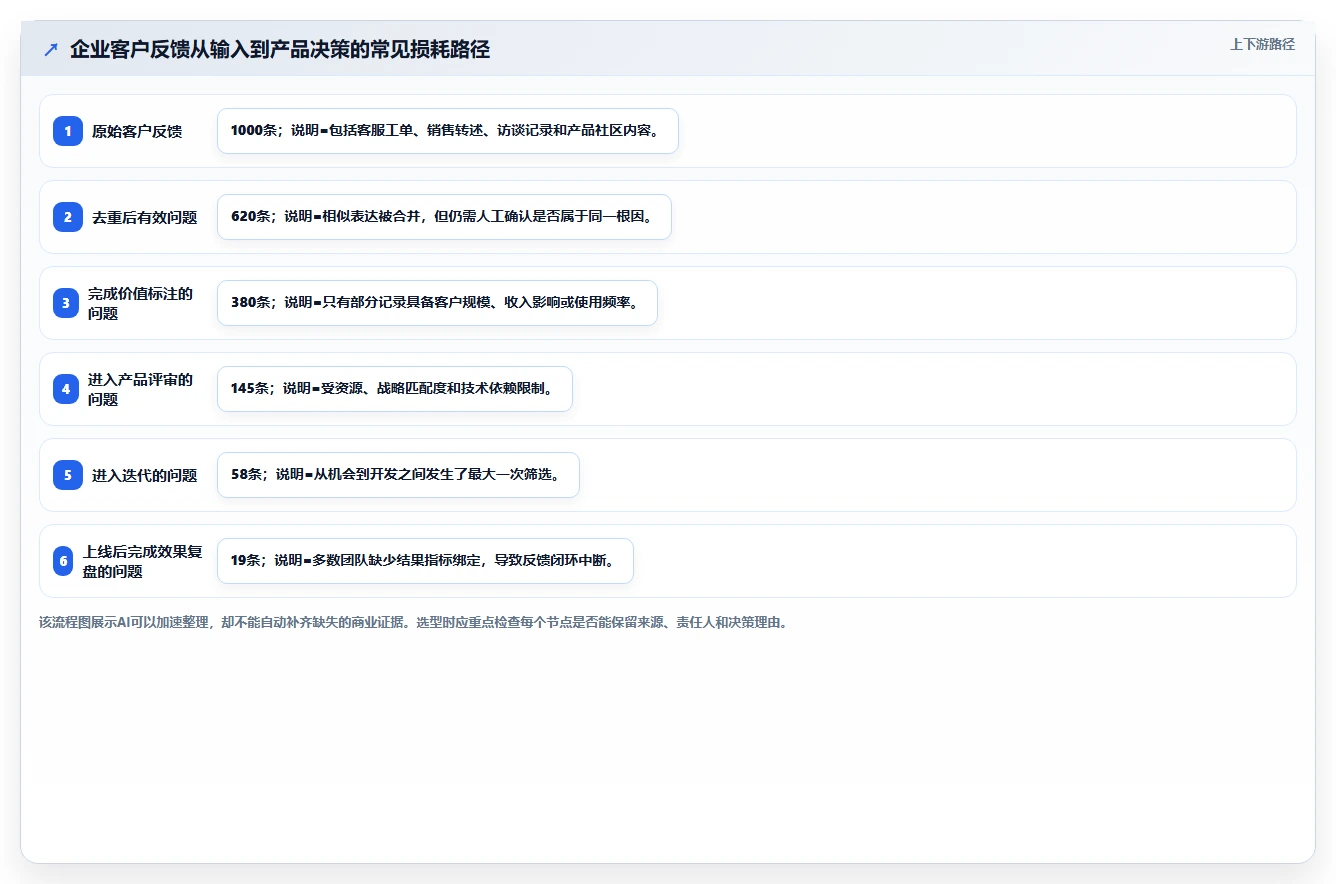Click step number 3 badge
The height and width of the screenshot is (884, 1336).
[x=66, y=303]
